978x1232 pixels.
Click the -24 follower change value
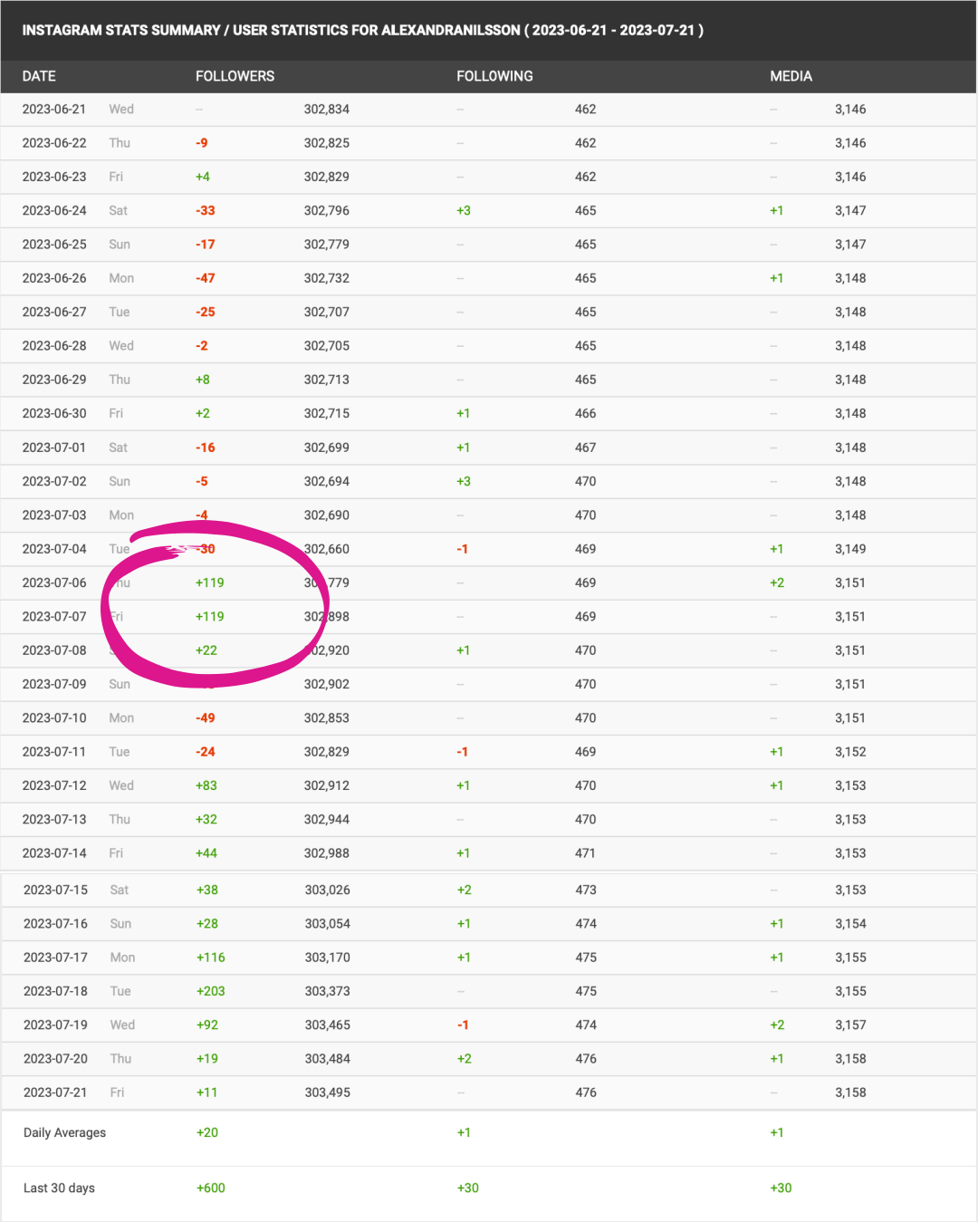point(206,752)
